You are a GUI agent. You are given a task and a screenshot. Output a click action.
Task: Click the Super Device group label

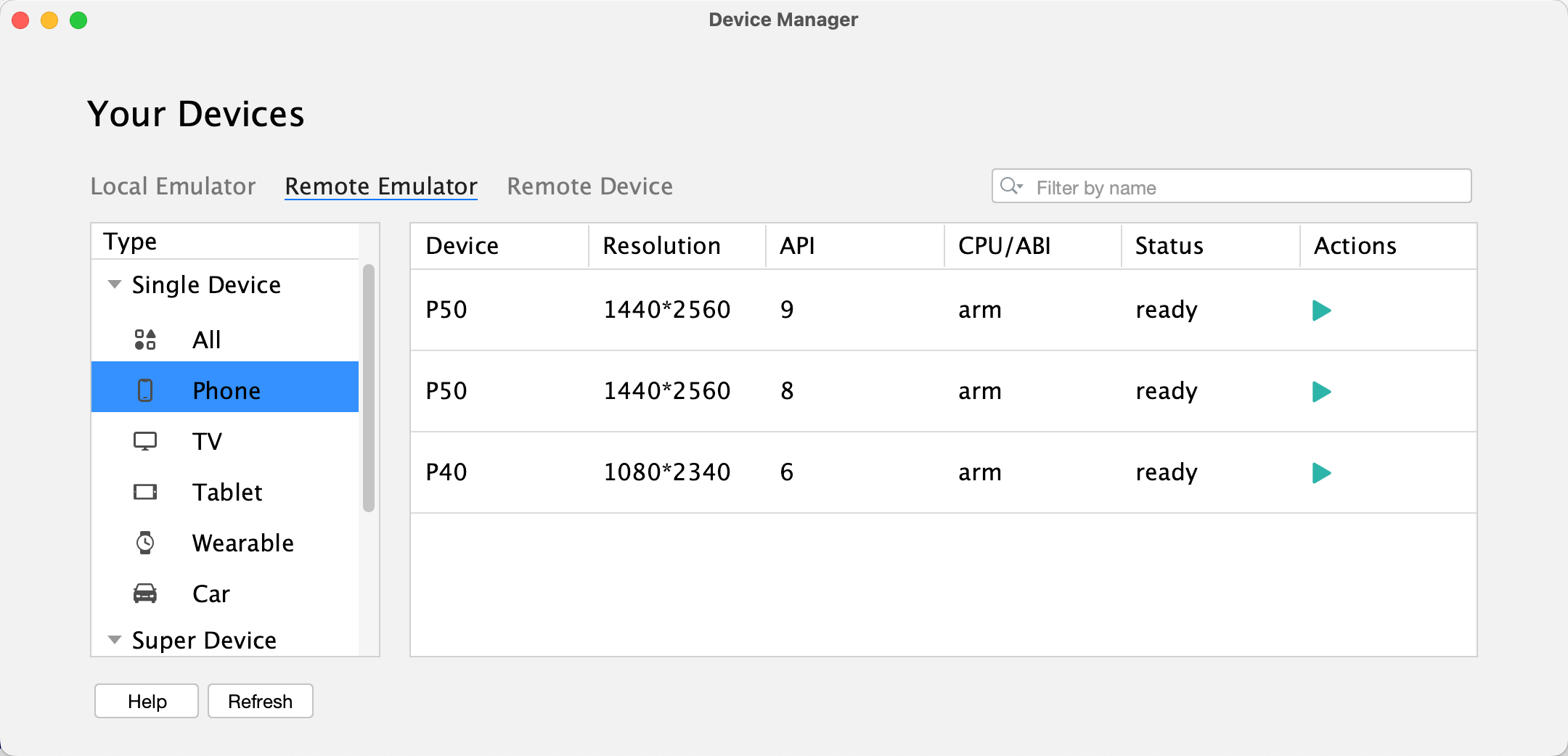point(204,641)
